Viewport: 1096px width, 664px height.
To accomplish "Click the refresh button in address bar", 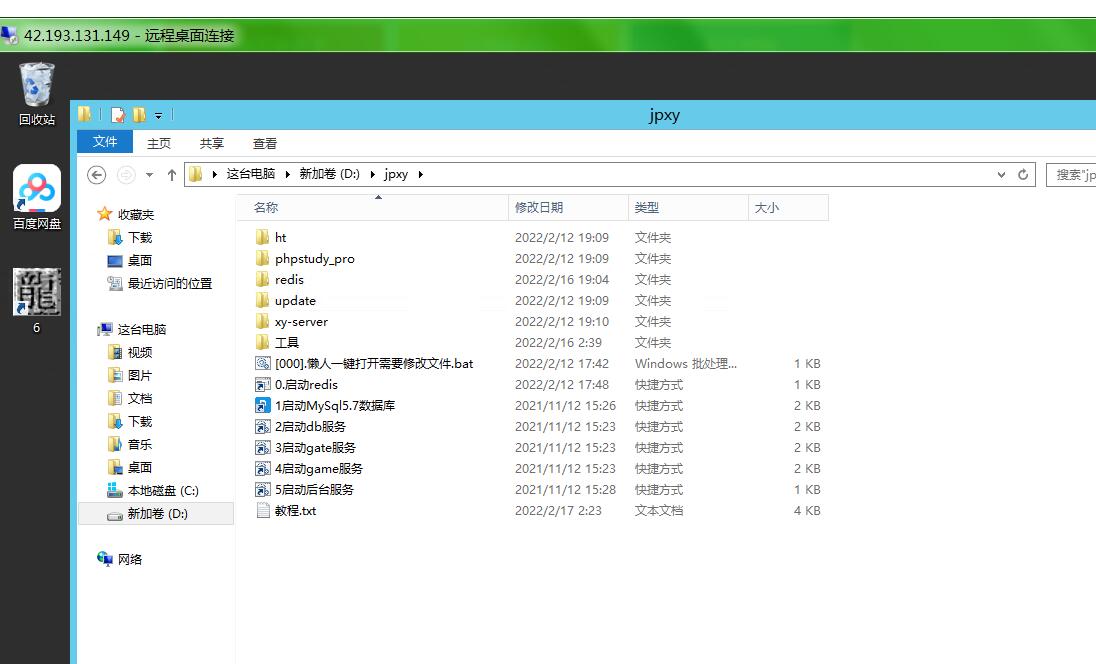I will pyautogui.click(x=1023, y=174).
